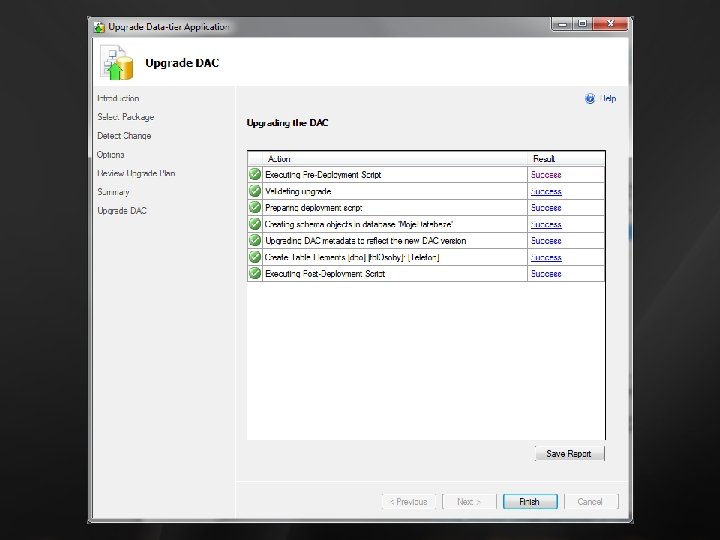Open Success link for Preparing deployment script
Viewport: 720px width, 540px height.
point(546,208)
